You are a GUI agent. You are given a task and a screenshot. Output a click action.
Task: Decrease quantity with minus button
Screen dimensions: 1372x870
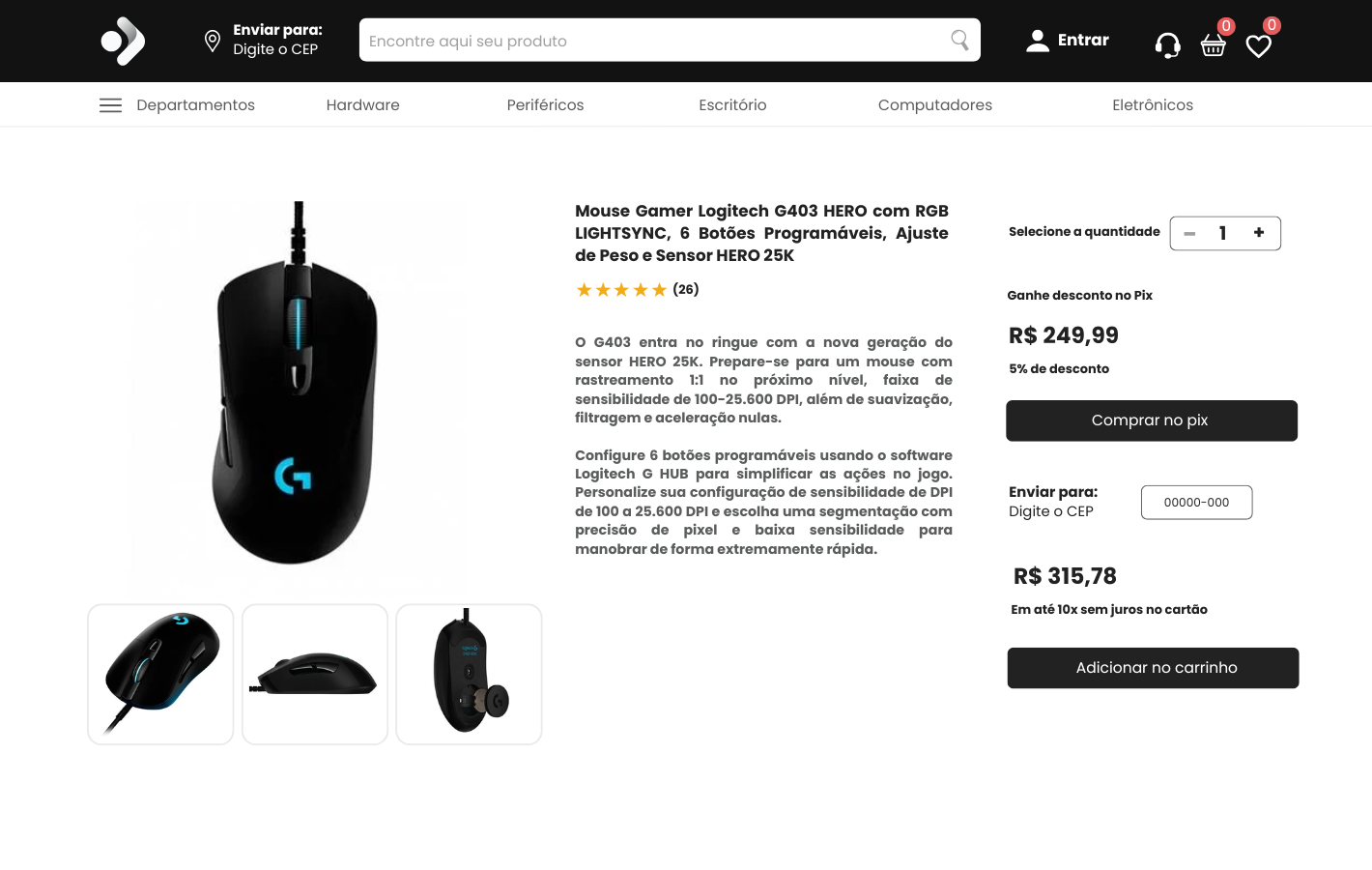pyautogui.click(x=1189, y=234)
